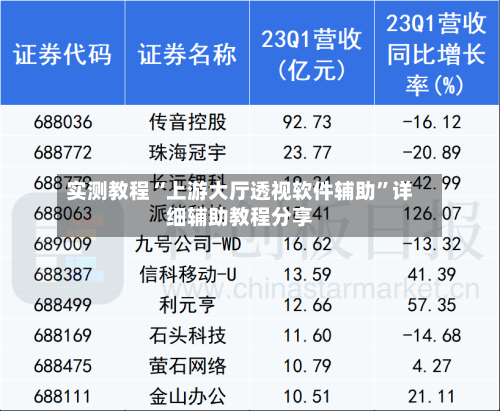Select the revenue value 23.77
Image resolution: width=500 pixels, height=411 pixels.
(307, 153)
